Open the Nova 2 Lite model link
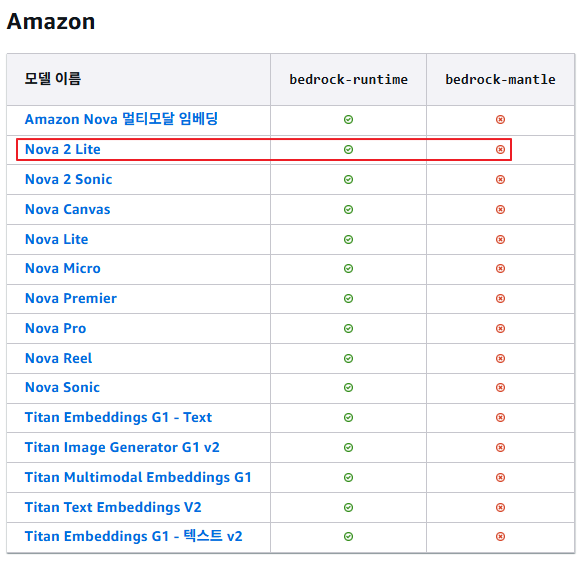Screen dimensions: 584x564 click(x=63, y=149)
